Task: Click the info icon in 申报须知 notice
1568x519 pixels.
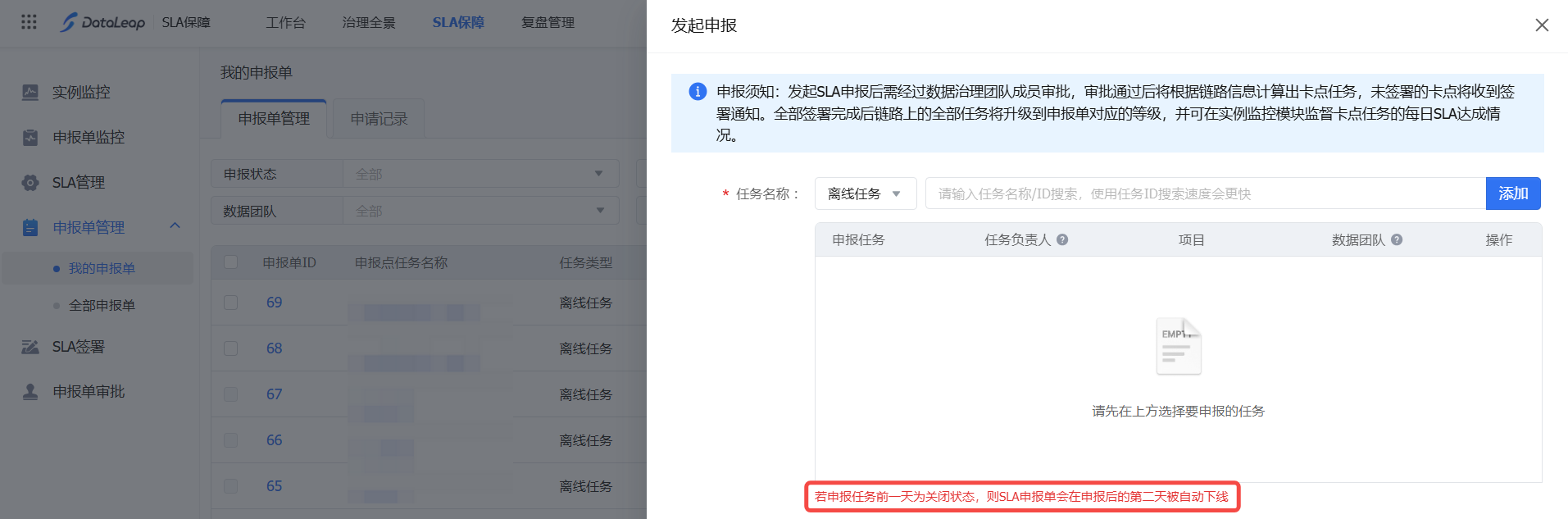Action: coord(698,91)
